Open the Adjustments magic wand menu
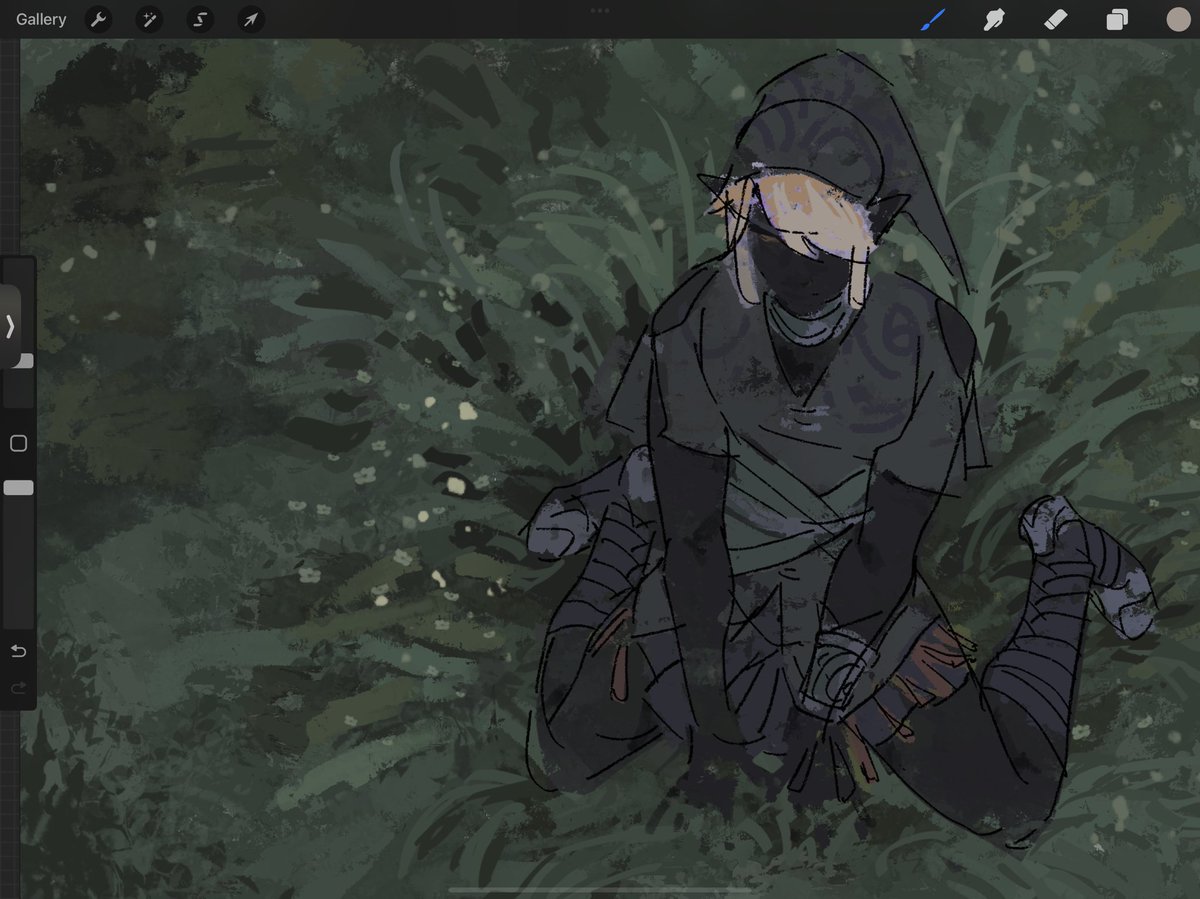Screen dimensions: 1200x899 [x=149, y=19]
